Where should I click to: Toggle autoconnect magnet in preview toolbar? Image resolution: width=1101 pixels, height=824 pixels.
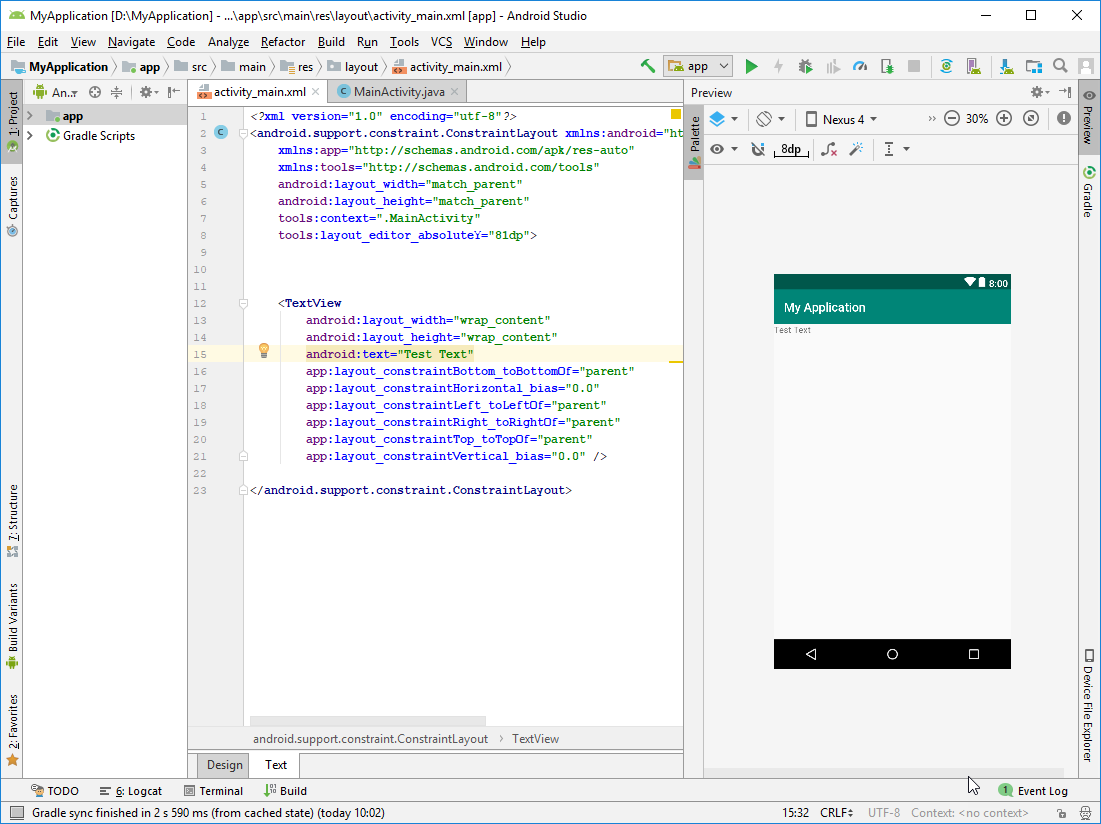click(758, 149)
